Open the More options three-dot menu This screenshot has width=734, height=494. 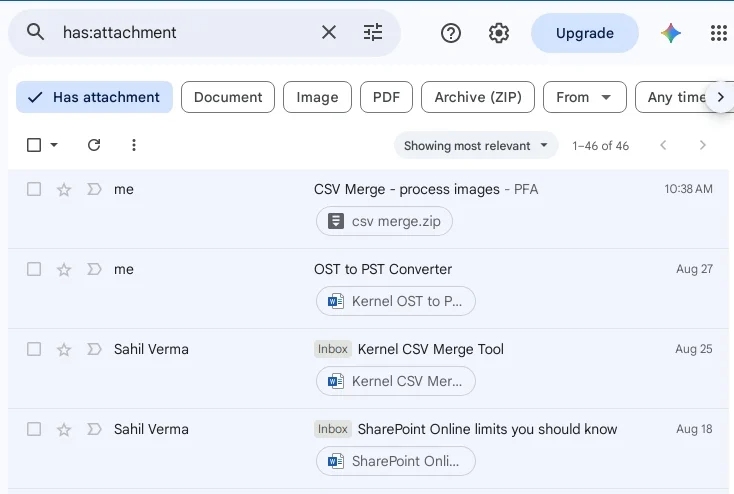point(134,145)
